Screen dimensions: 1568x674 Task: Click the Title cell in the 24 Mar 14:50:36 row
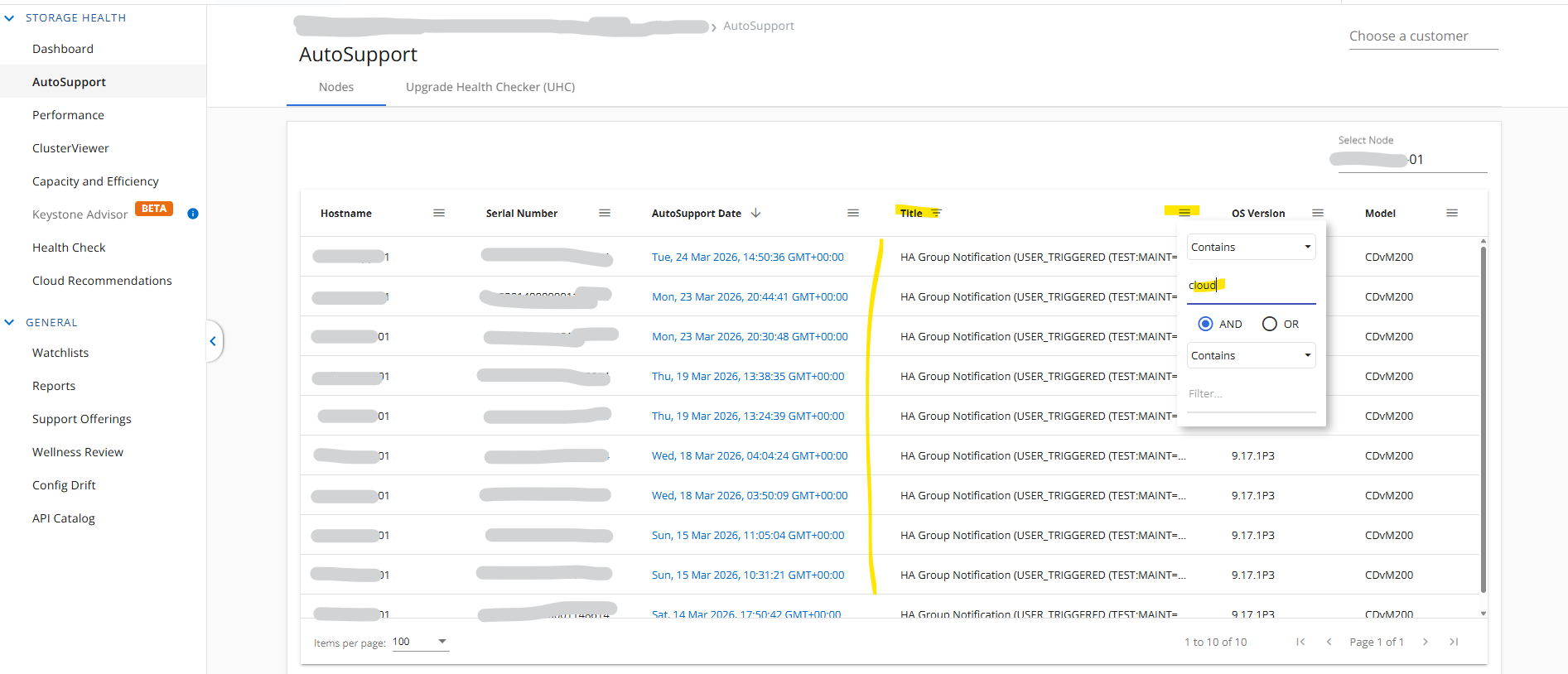pos(1039,257)
